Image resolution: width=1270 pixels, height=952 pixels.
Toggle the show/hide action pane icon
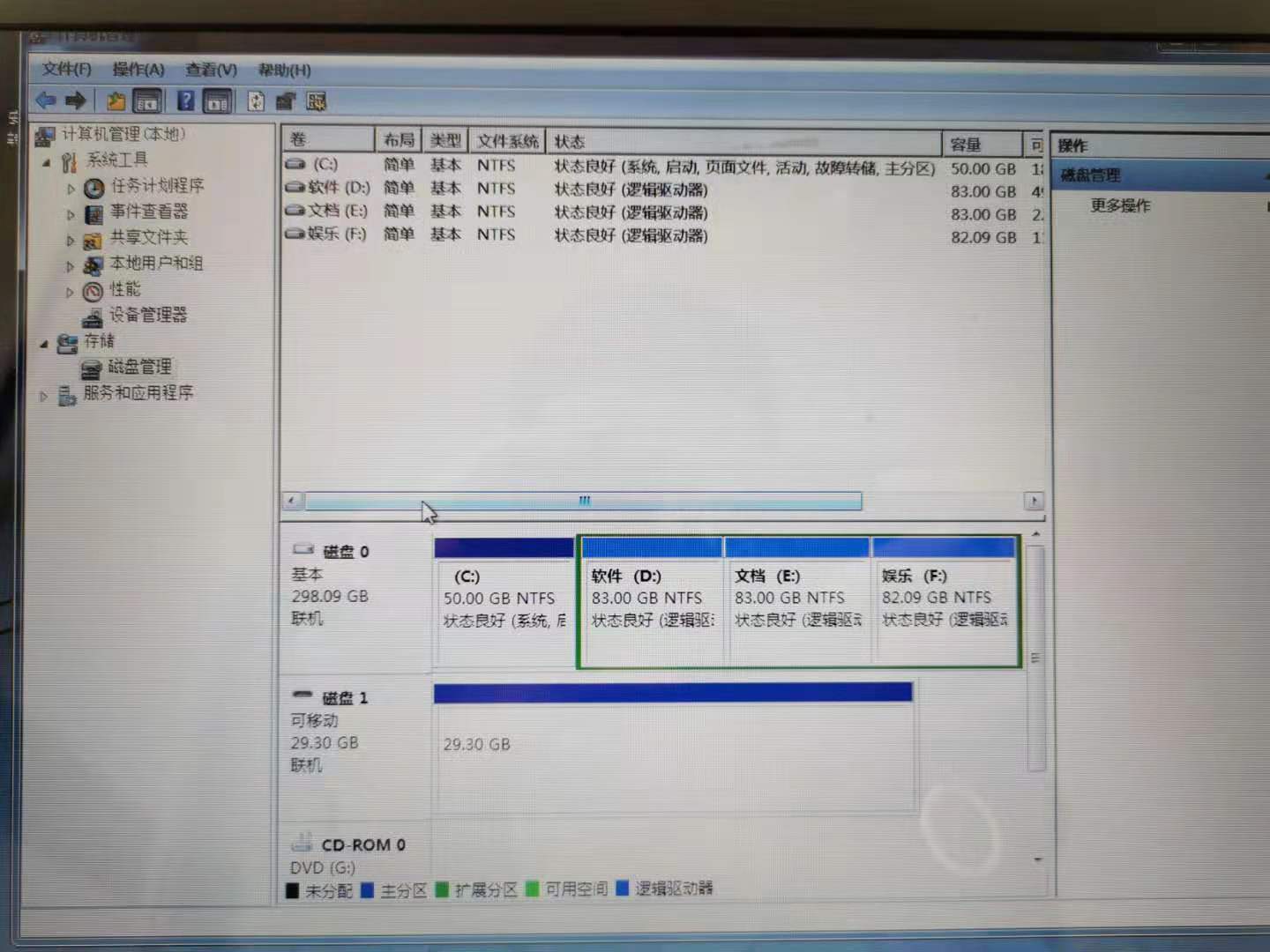point(217,101)
